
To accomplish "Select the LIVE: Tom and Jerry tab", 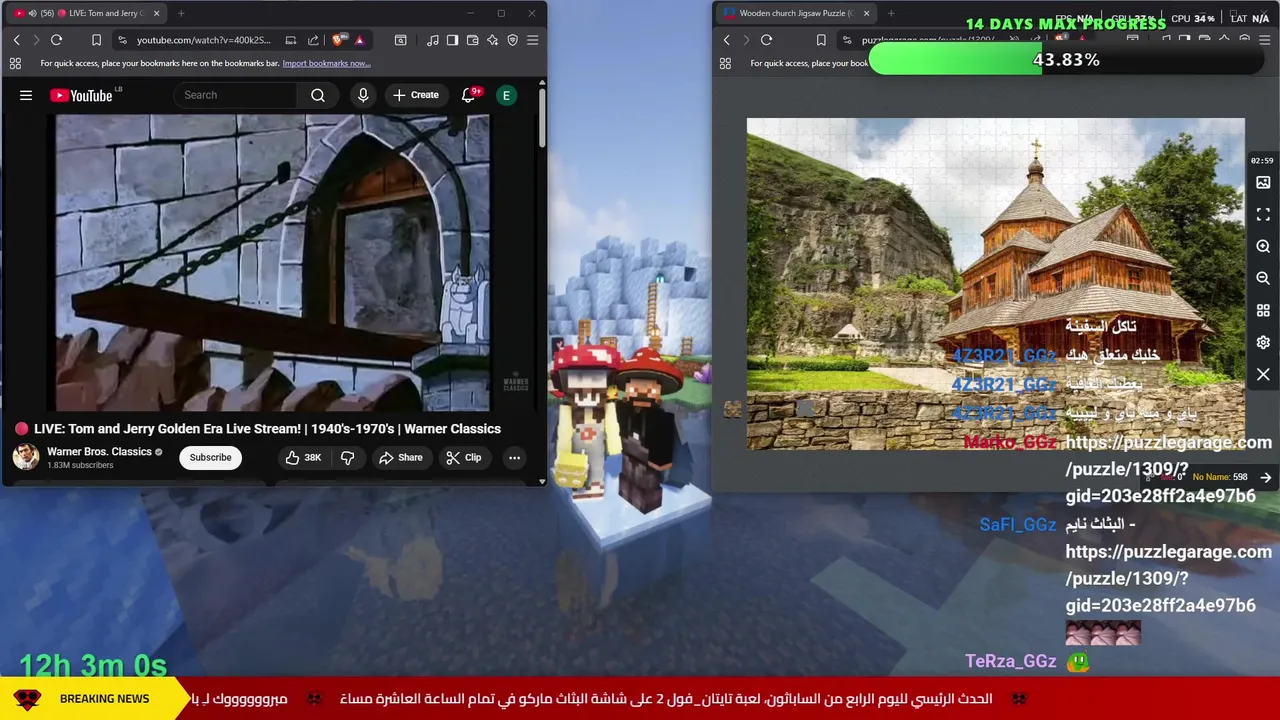I will (86, 13).
